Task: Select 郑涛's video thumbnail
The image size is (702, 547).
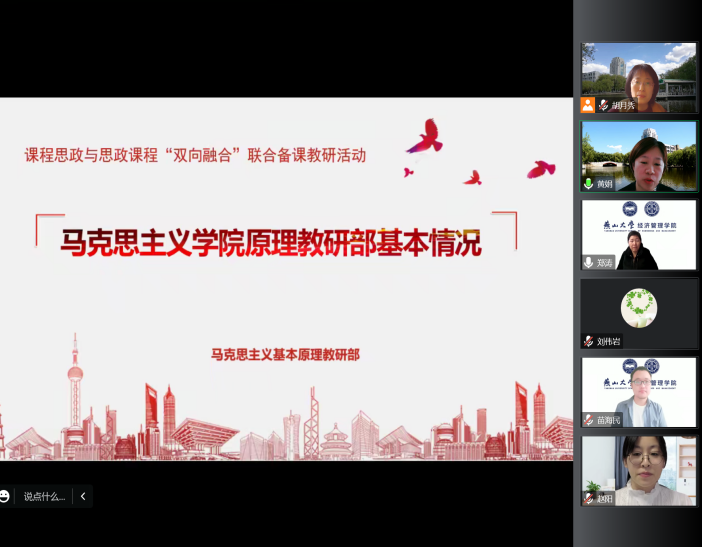Action: (639, 232)
